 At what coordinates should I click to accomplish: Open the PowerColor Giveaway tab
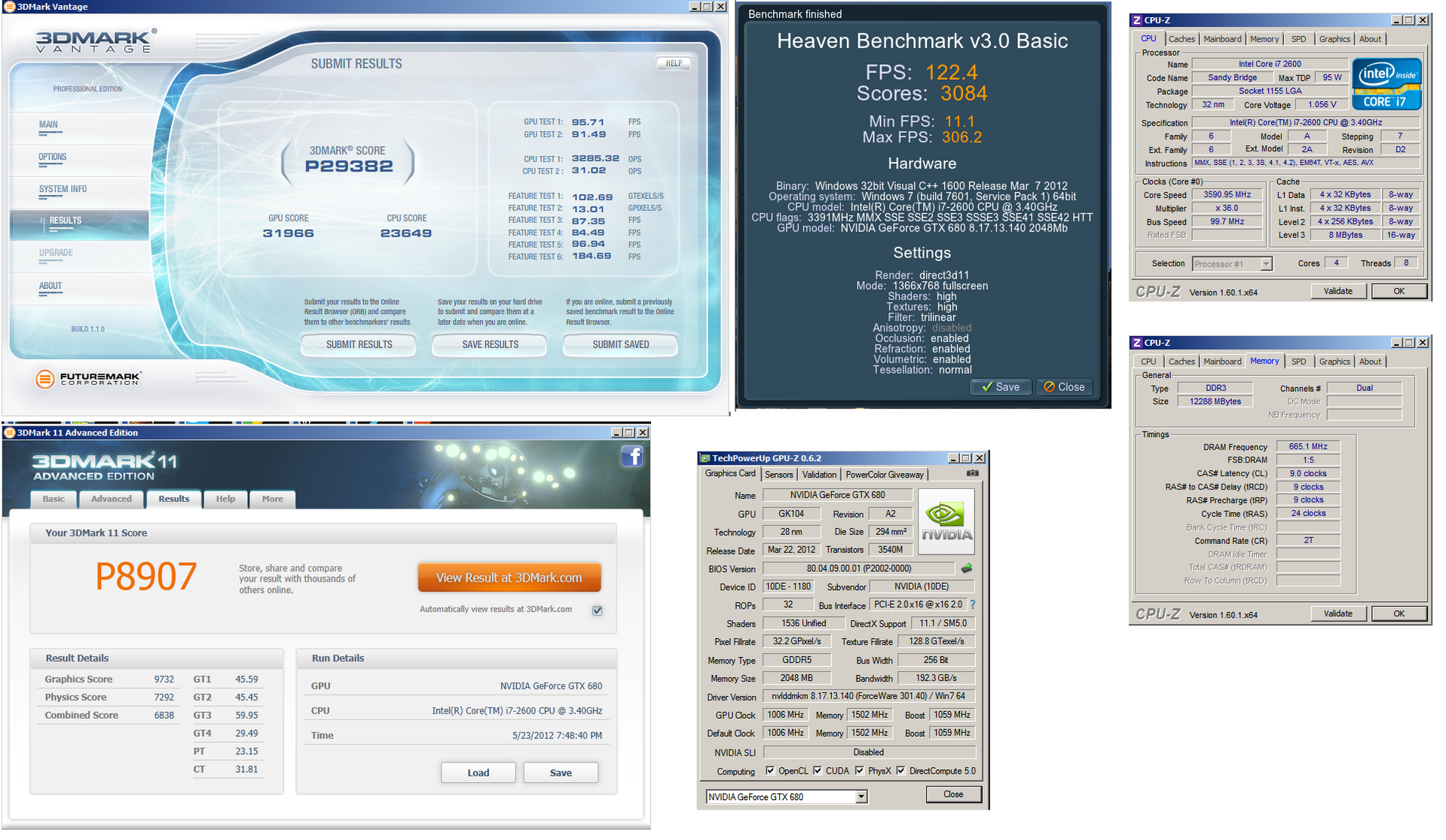tap(884, 475)
